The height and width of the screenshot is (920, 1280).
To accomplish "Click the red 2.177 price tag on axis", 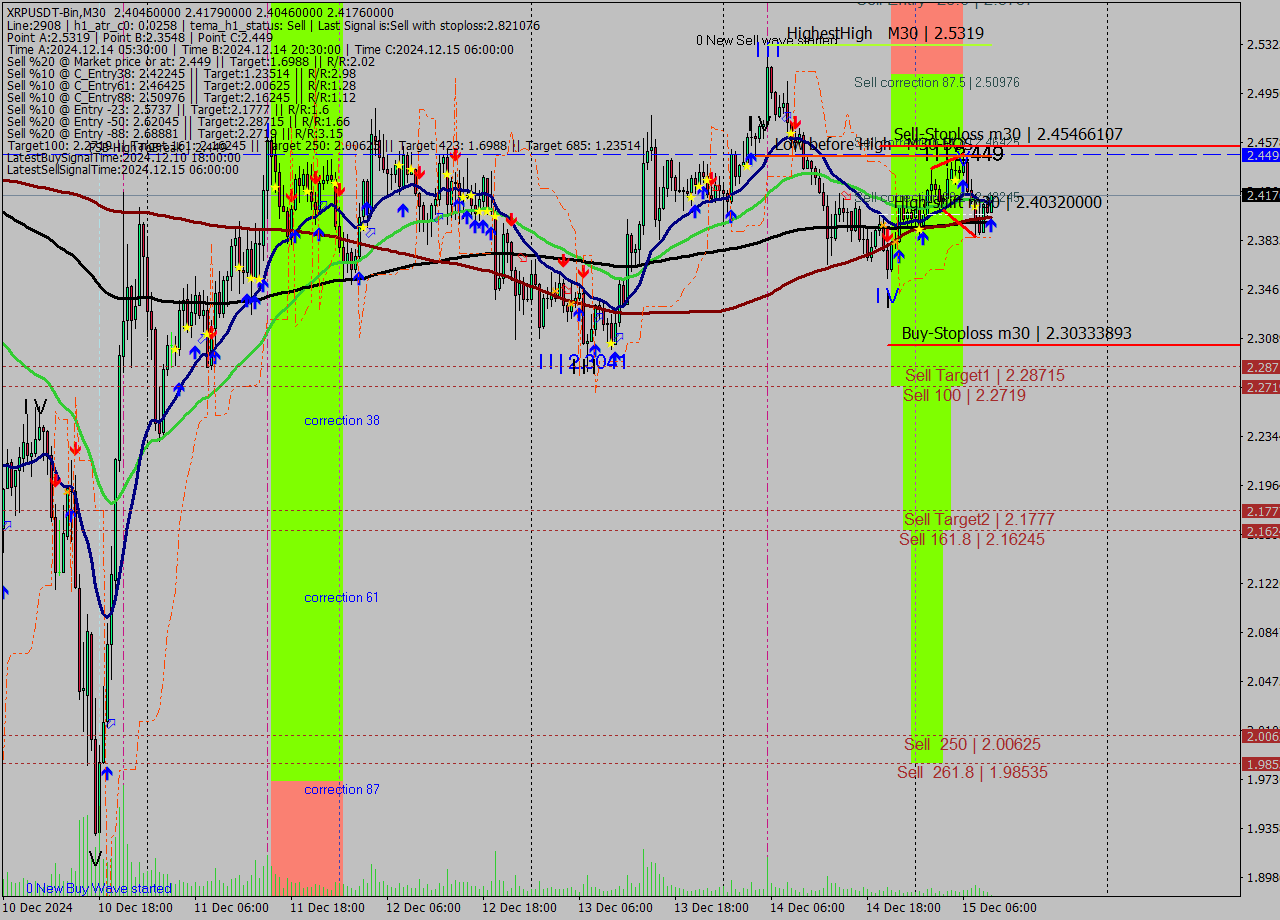I will (x=1261, y=512).
